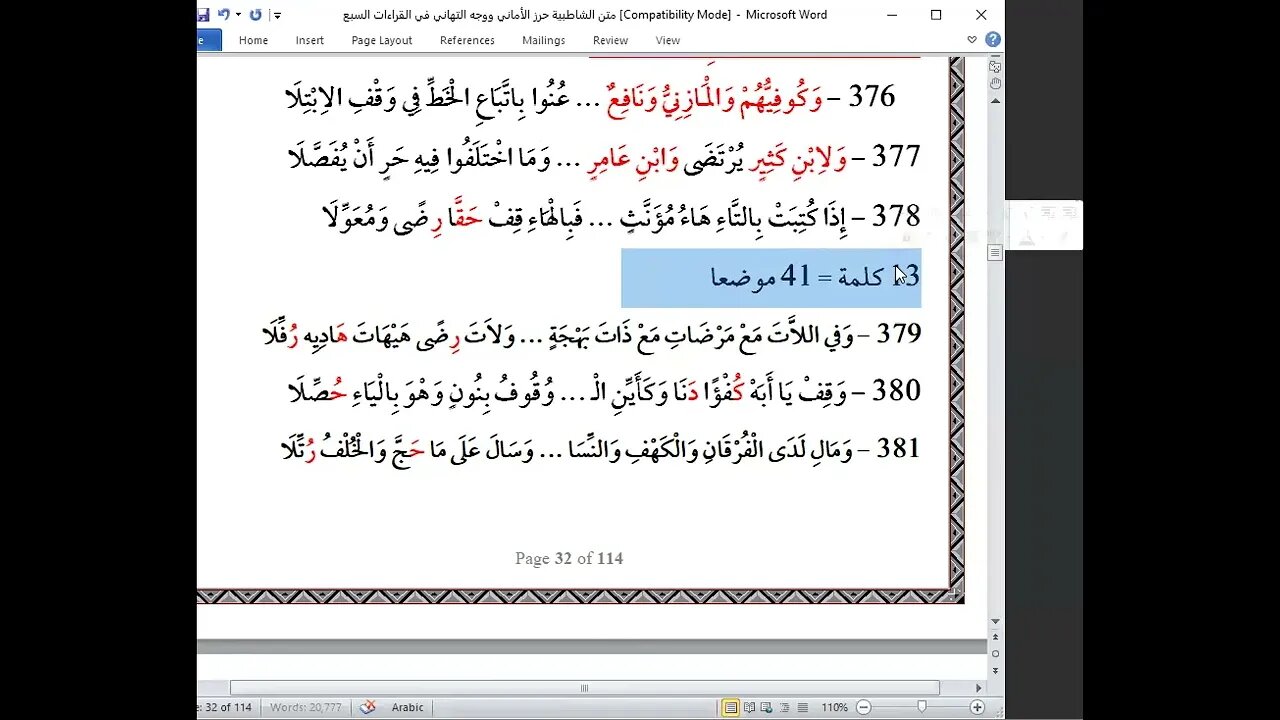
Task: Click the page number status indicator
Action: click(225, 707)
